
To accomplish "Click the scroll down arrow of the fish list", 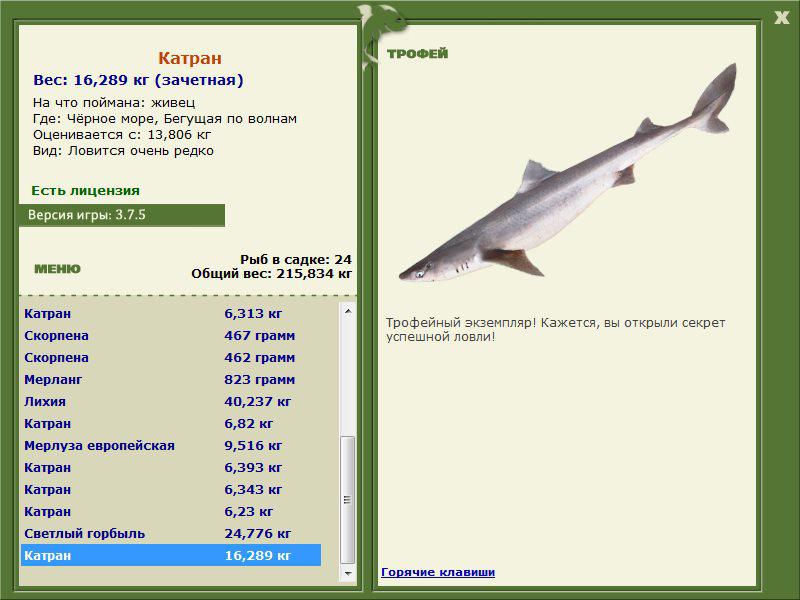I will pyautogui.click(x=347, y=573).
